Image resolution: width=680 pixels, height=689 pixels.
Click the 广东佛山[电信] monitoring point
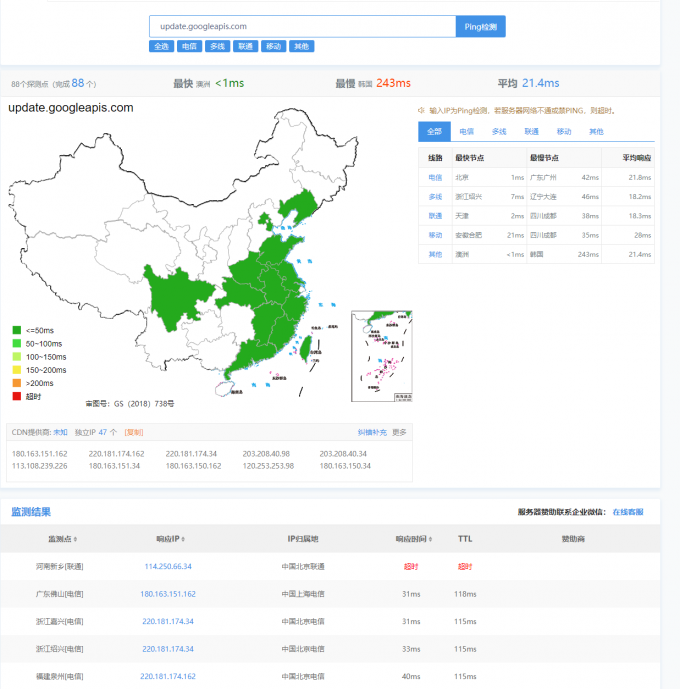(x=59, y=594)
